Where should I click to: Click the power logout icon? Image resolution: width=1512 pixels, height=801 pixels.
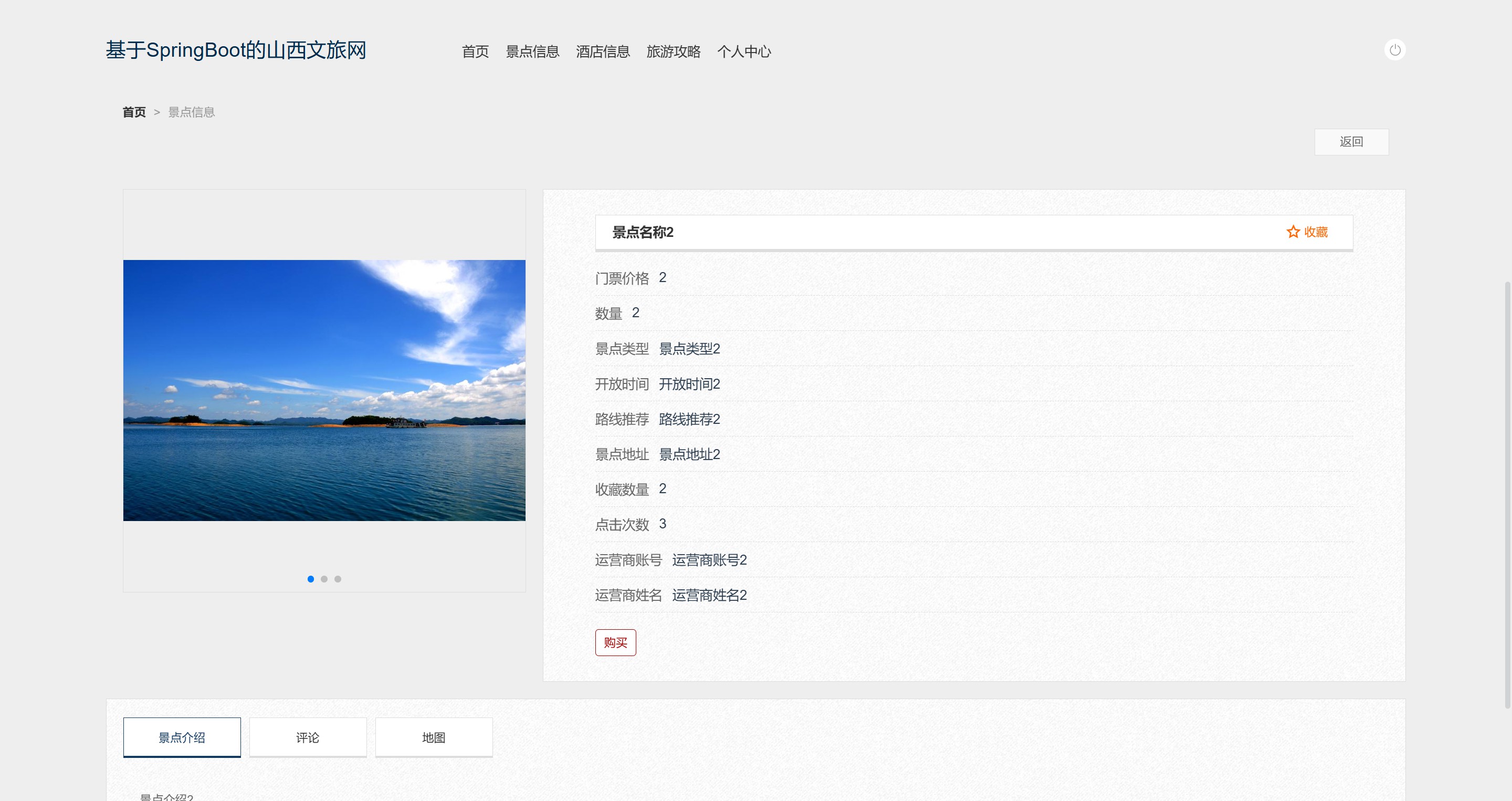pyautogui.click(x=1394, y=50)
